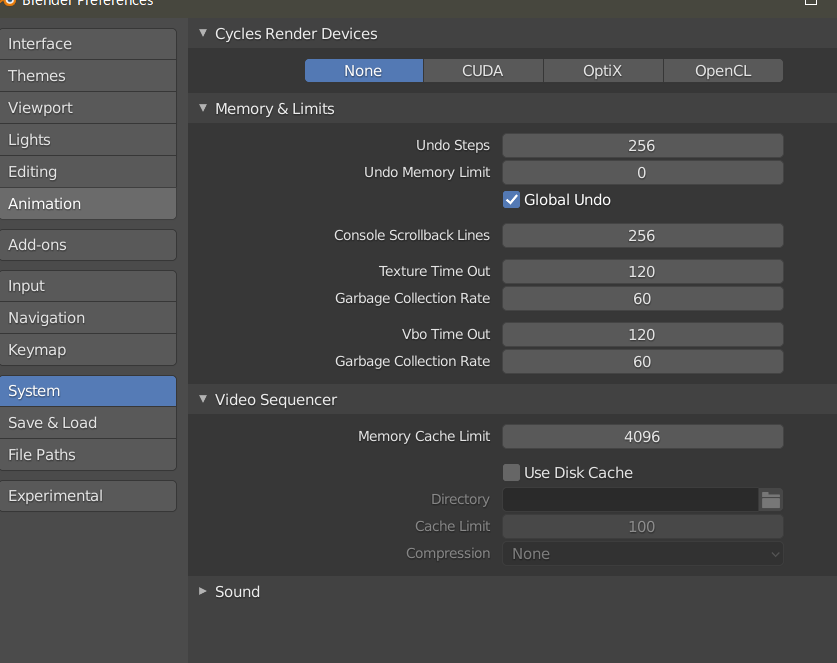The height and width of the screenshot is (663, 837).
Task: Click the Video Sequencer heading text
Action: tap(276, 400)
